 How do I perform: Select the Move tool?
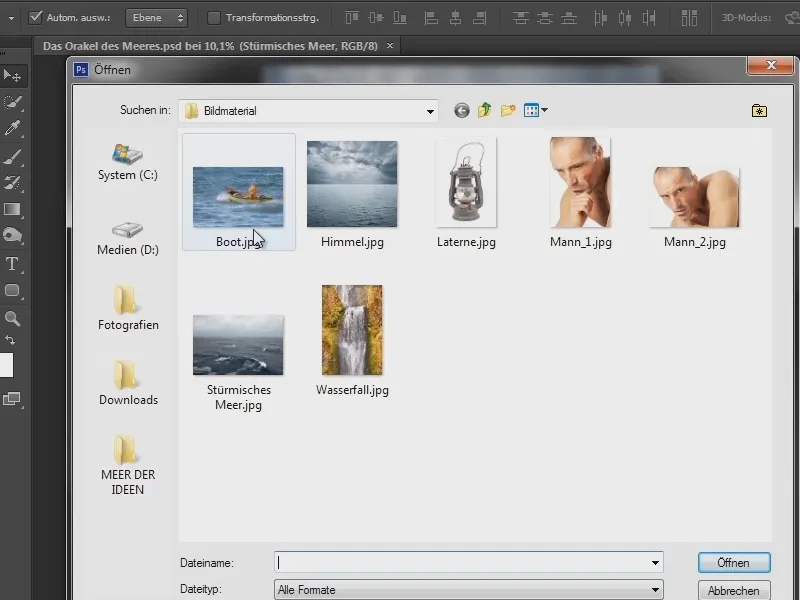click(x=12, y=75)
